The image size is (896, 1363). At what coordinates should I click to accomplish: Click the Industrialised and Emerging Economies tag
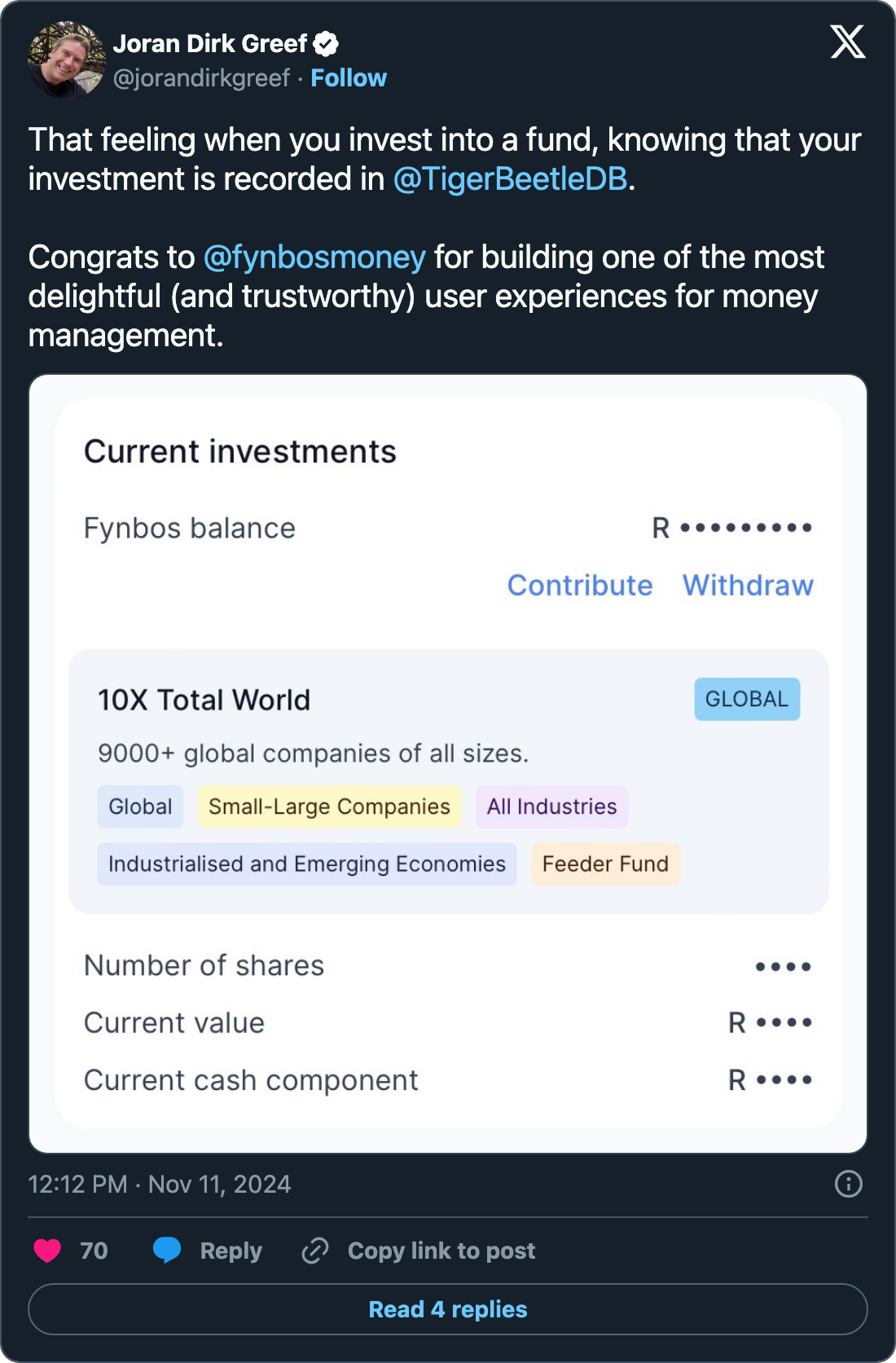click(x=307, y=864)
